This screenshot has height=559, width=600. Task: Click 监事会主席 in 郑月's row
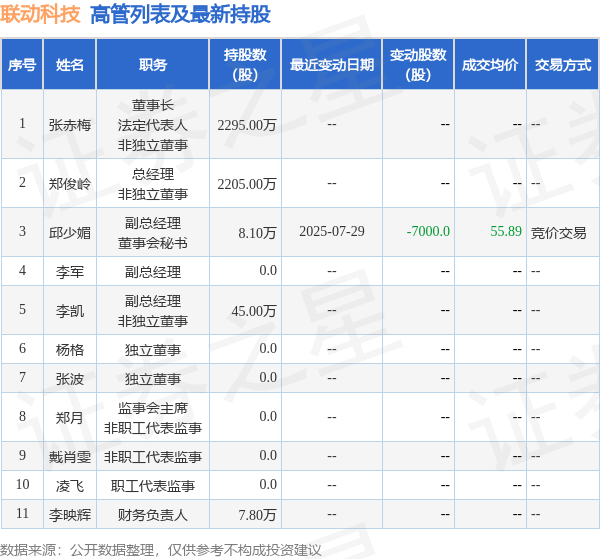[153, 408]
